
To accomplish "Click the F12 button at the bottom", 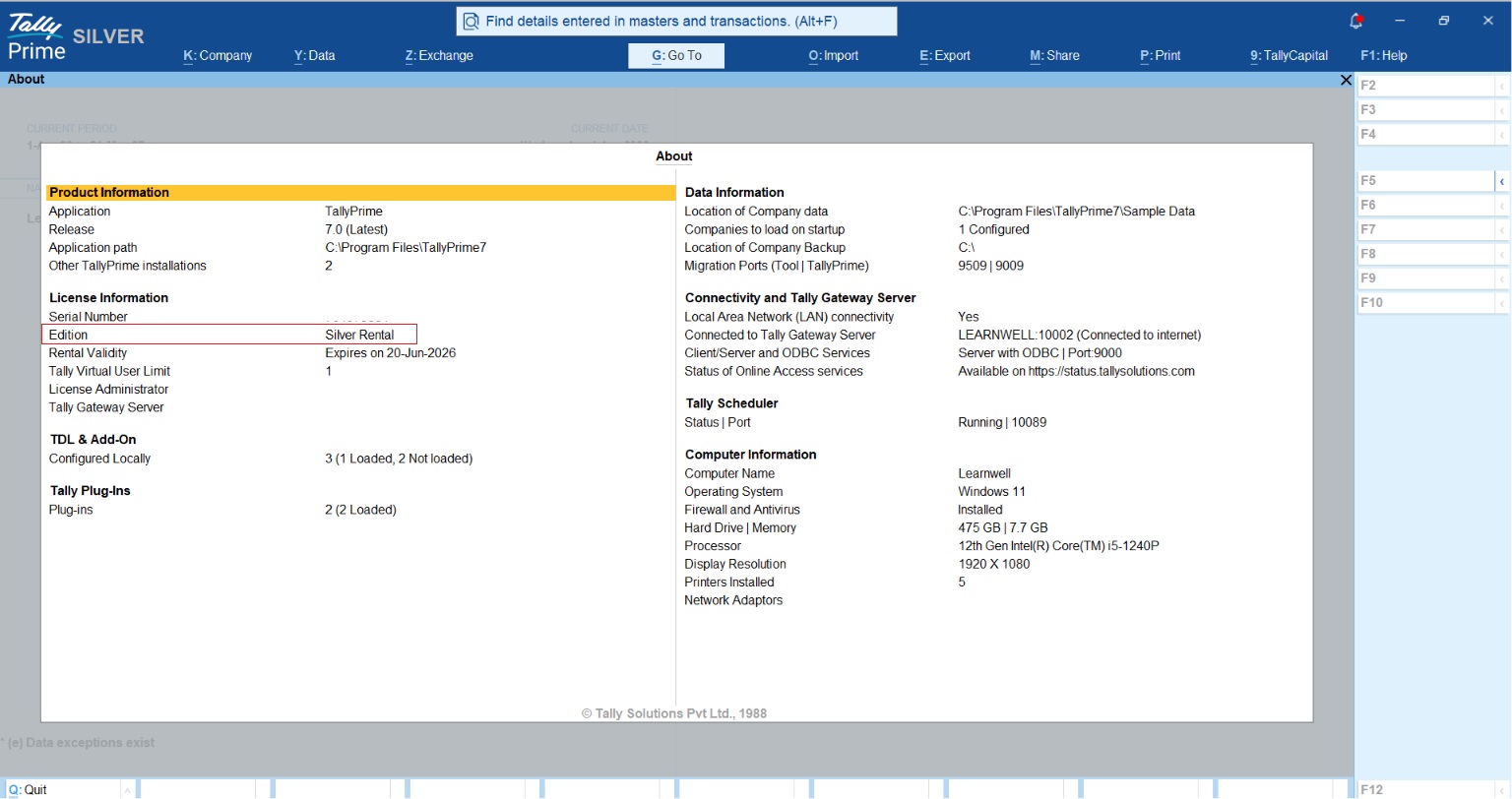I will click(x=1425, y=789).
